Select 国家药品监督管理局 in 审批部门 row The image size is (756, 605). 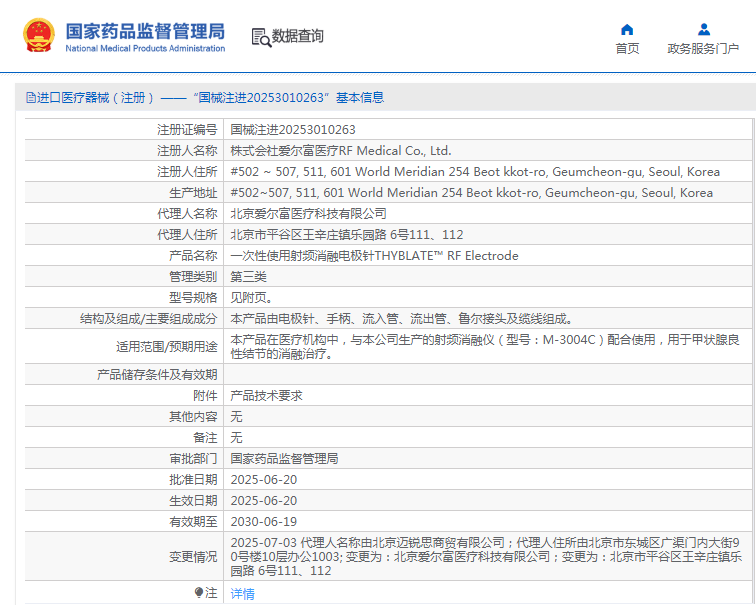click(284, 458)
